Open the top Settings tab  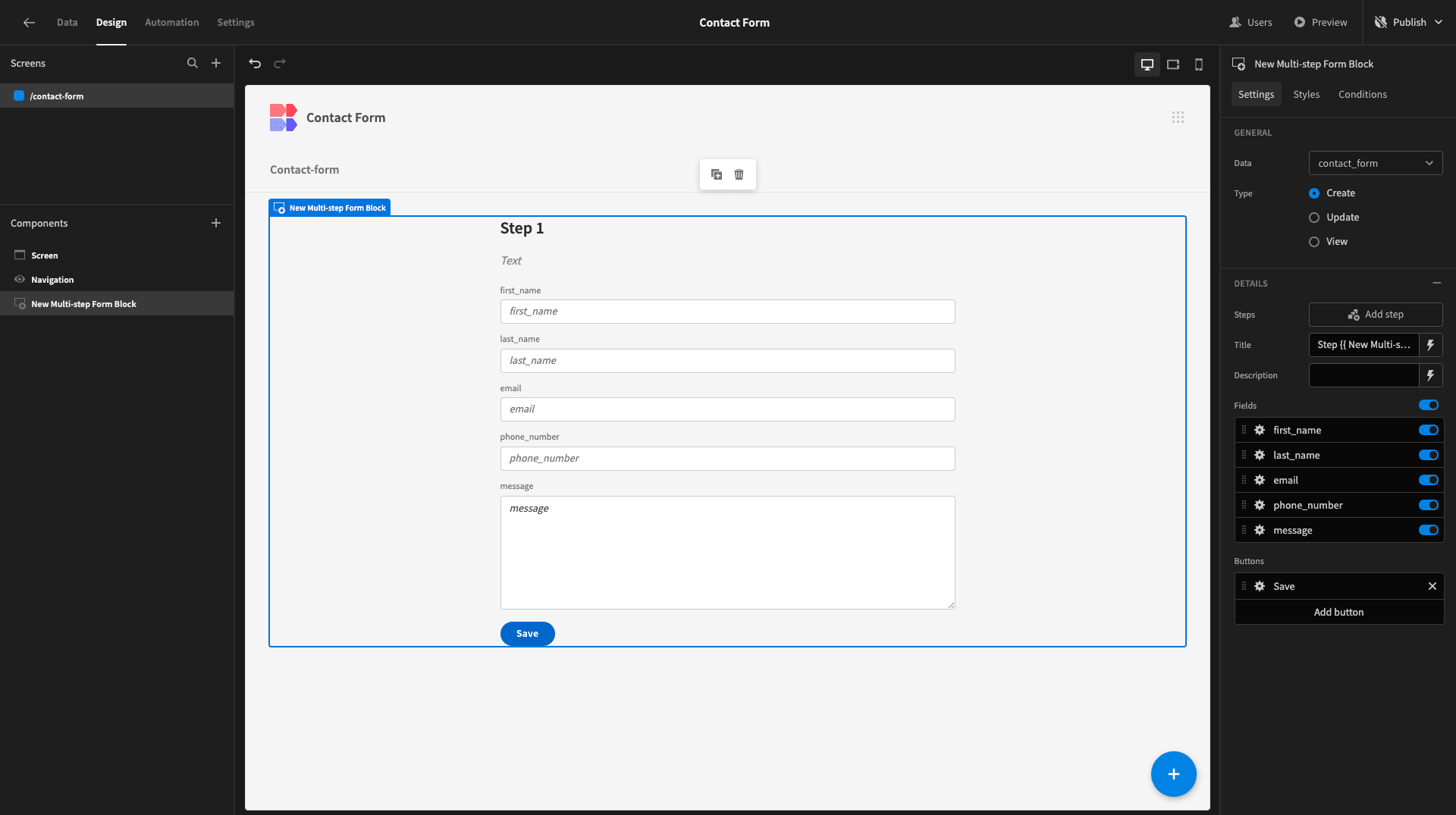point(236,23)
